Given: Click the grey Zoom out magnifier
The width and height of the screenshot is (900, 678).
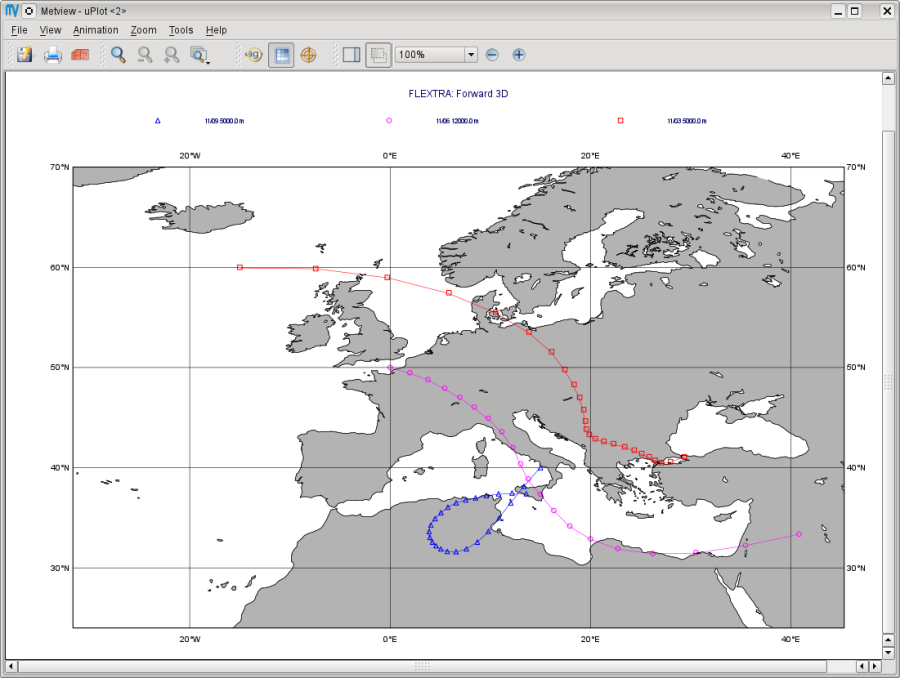Looking at the screenshot, I should [145, 55].
